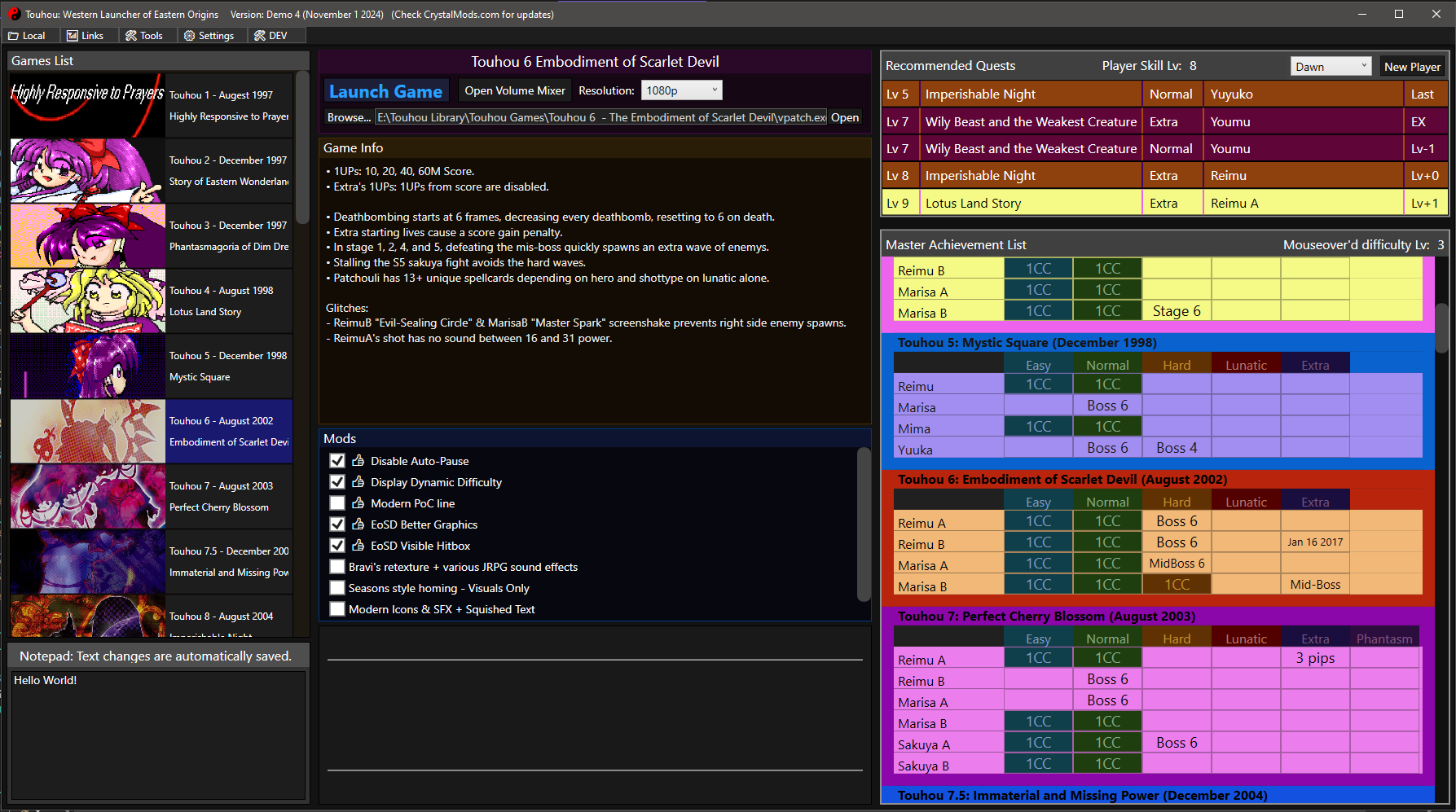Image resolution: width=1456 pixels, height=812 pixels.
Task: Click thumbs-up icon beside Display Dynamic Difficulty
Action: point(358,482)
